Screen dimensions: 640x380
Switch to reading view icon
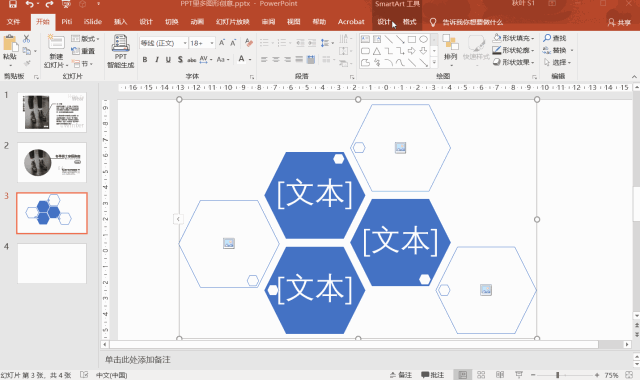pyautogui.click(x=500, y=375)
